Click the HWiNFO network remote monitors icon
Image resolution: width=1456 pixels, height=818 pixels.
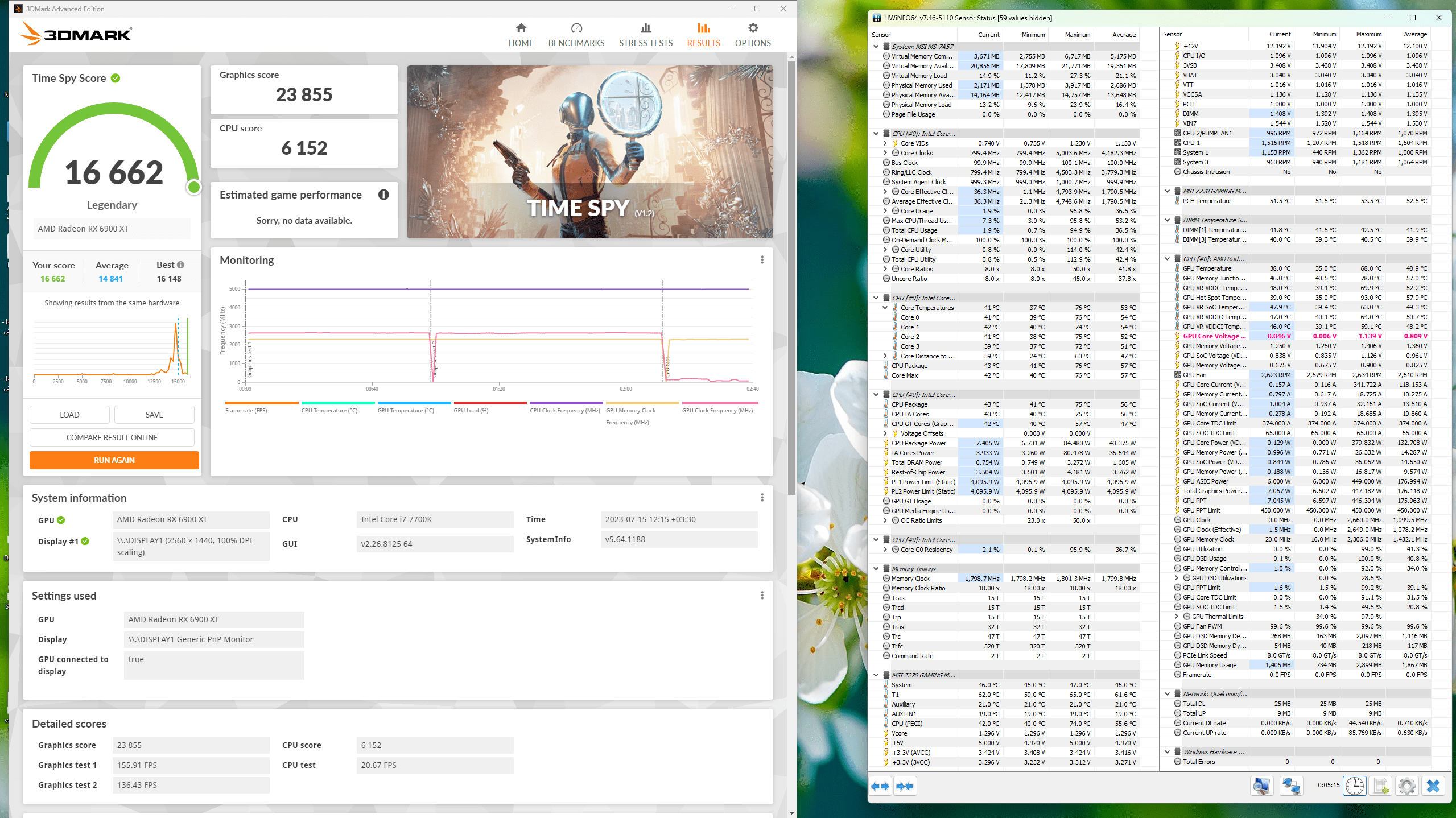[1291, 786]
